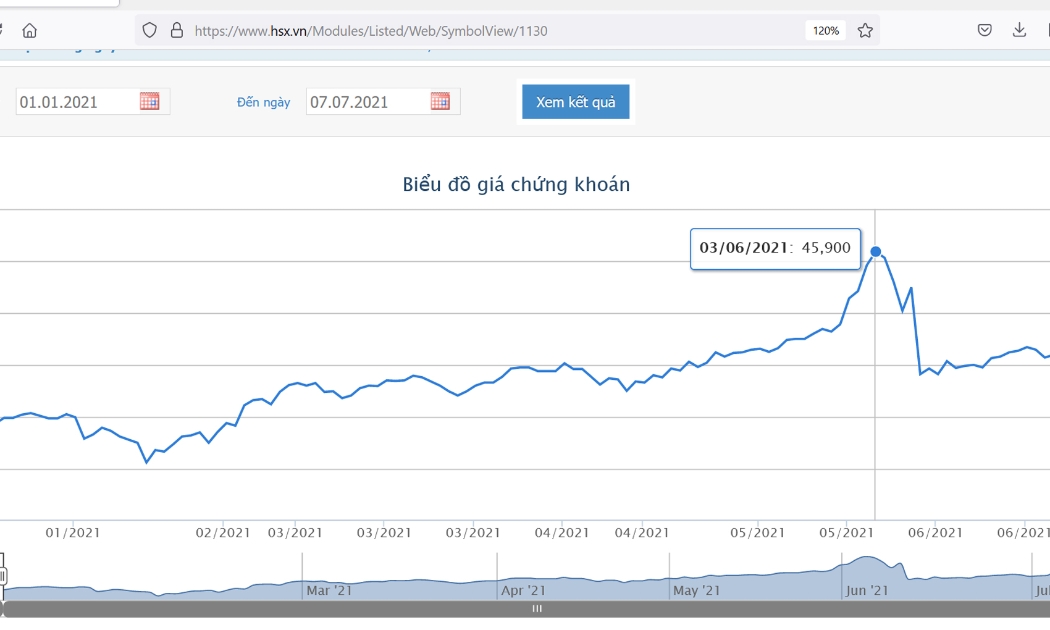This screenshot has height=630, width=1050.
Task: Bookmark this page with the star icon
Action: click(x=865, y=30)
